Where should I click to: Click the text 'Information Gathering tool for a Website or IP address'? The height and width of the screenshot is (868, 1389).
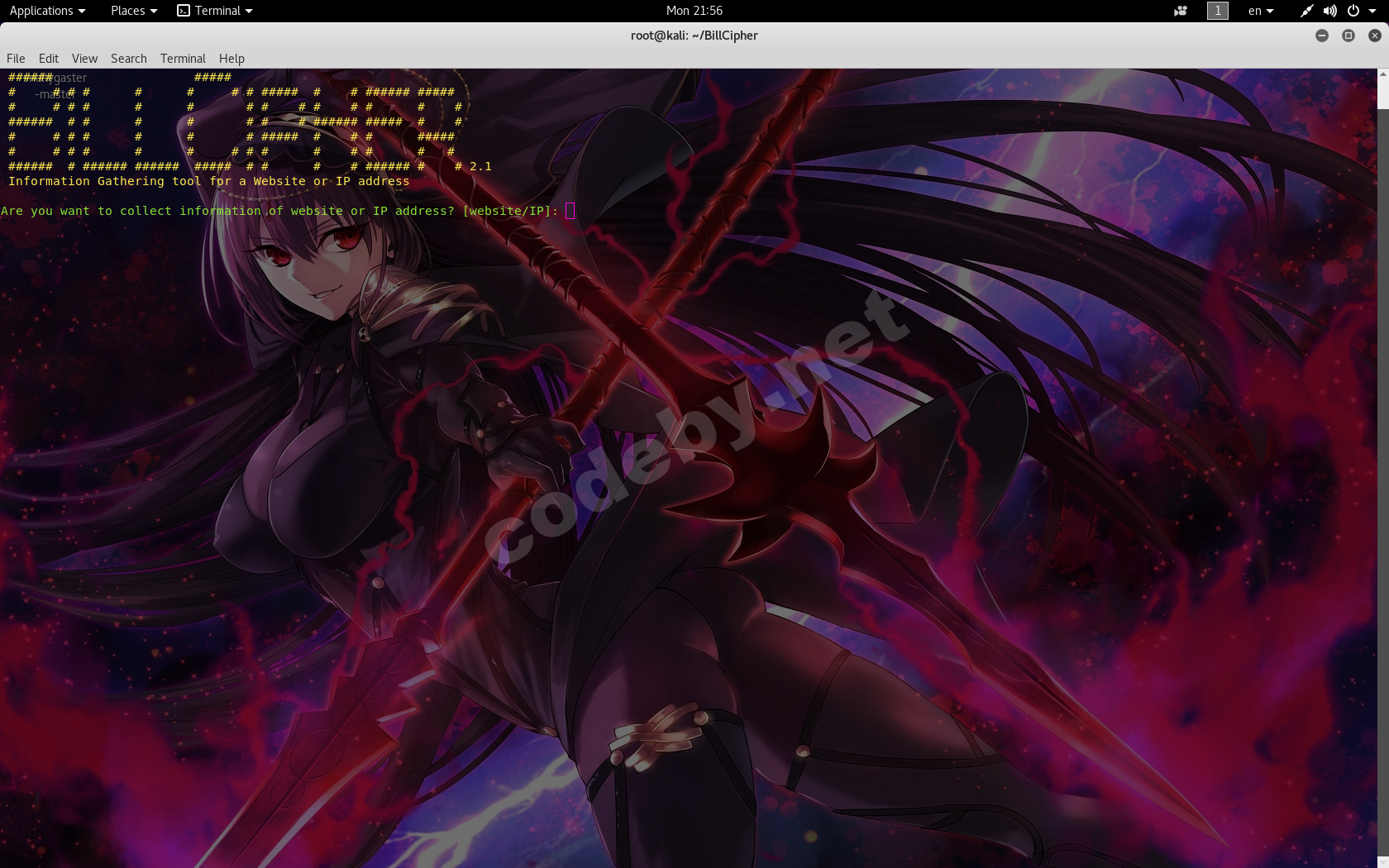(x=209, y=181)
